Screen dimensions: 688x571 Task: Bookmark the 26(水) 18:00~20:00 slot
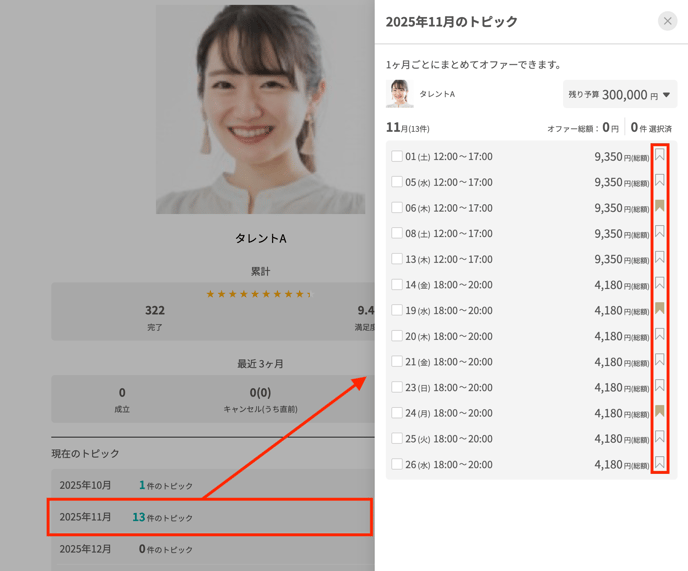point(660,464)
